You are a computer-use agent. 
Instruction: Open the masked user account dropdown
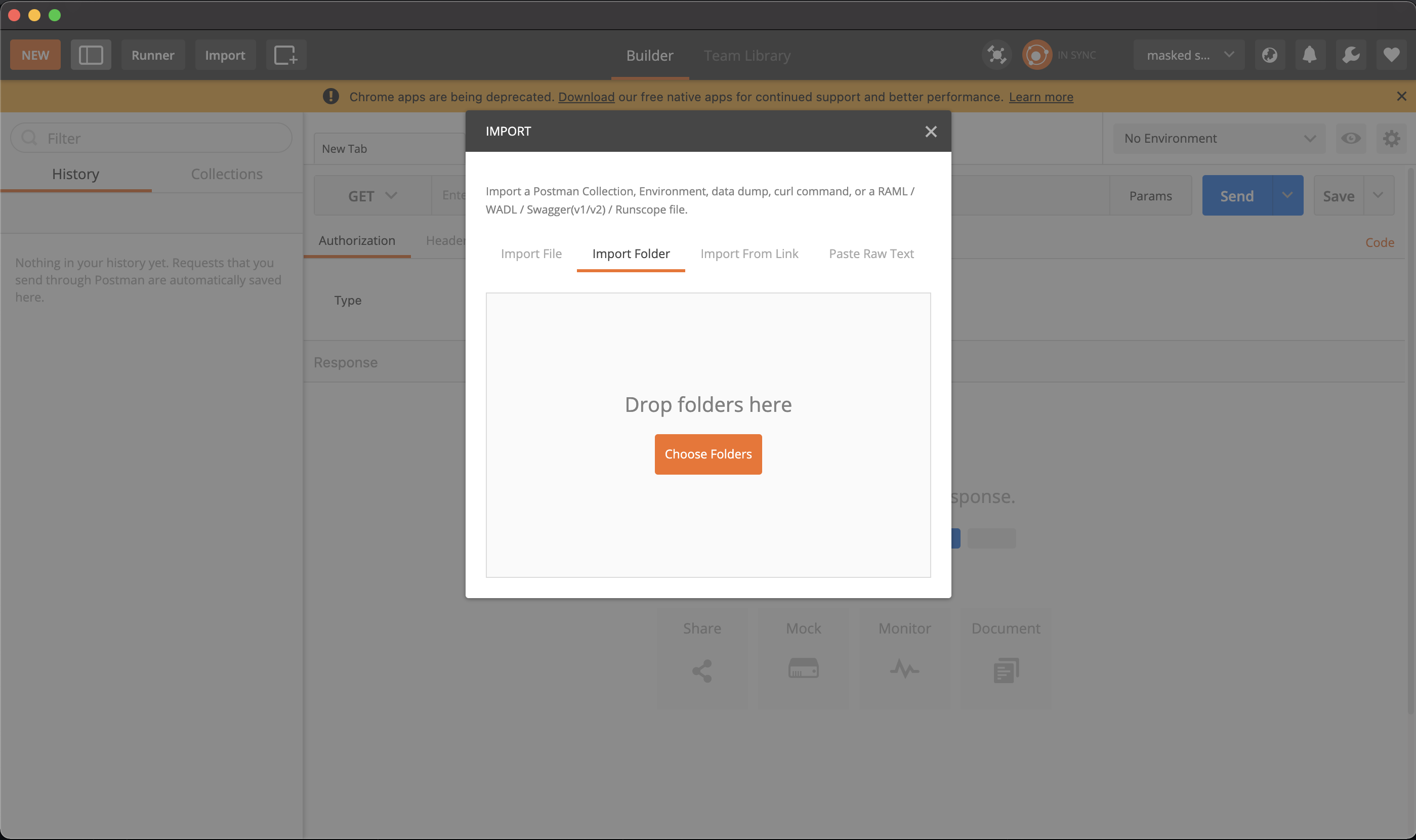pos(1188,55)
